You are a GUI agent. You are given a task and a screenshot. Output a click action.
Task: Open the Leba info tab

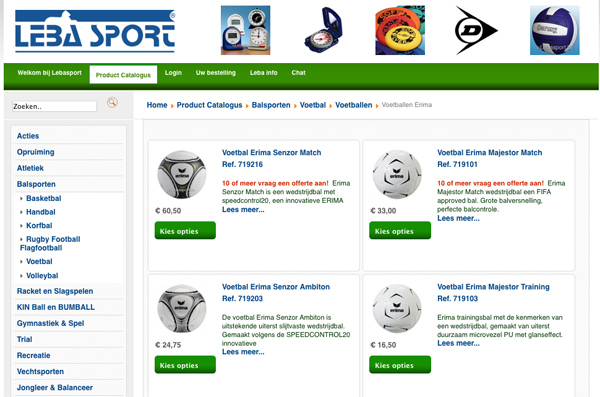pos(263,73)
